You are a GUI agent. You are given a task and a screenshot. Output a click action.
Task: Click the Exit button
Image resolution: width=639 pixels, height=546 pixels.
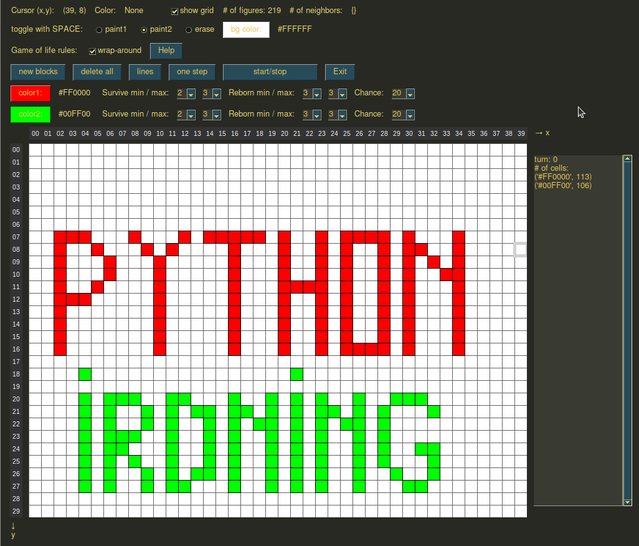coord(340,72)
